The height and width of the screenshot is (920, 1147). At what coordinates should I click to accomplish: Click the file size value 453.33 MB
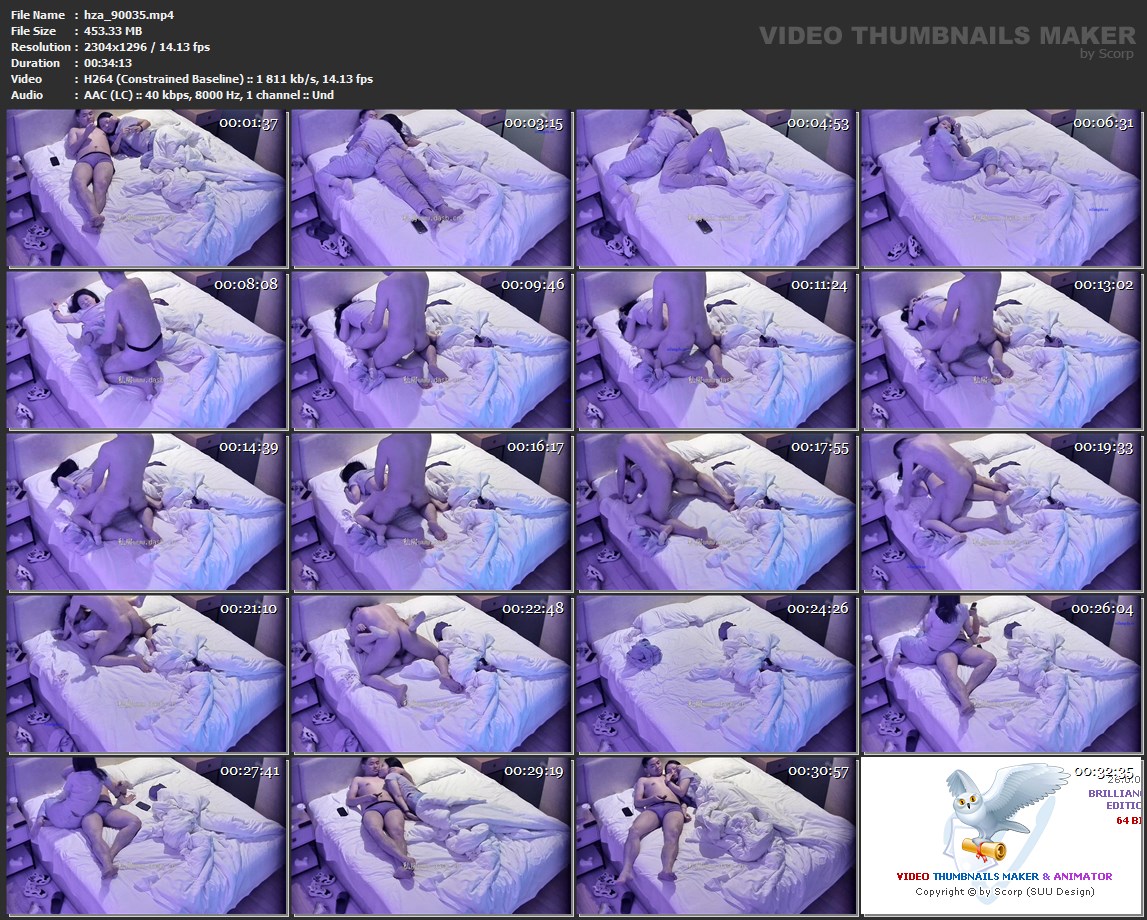click(x=113, y=31)
